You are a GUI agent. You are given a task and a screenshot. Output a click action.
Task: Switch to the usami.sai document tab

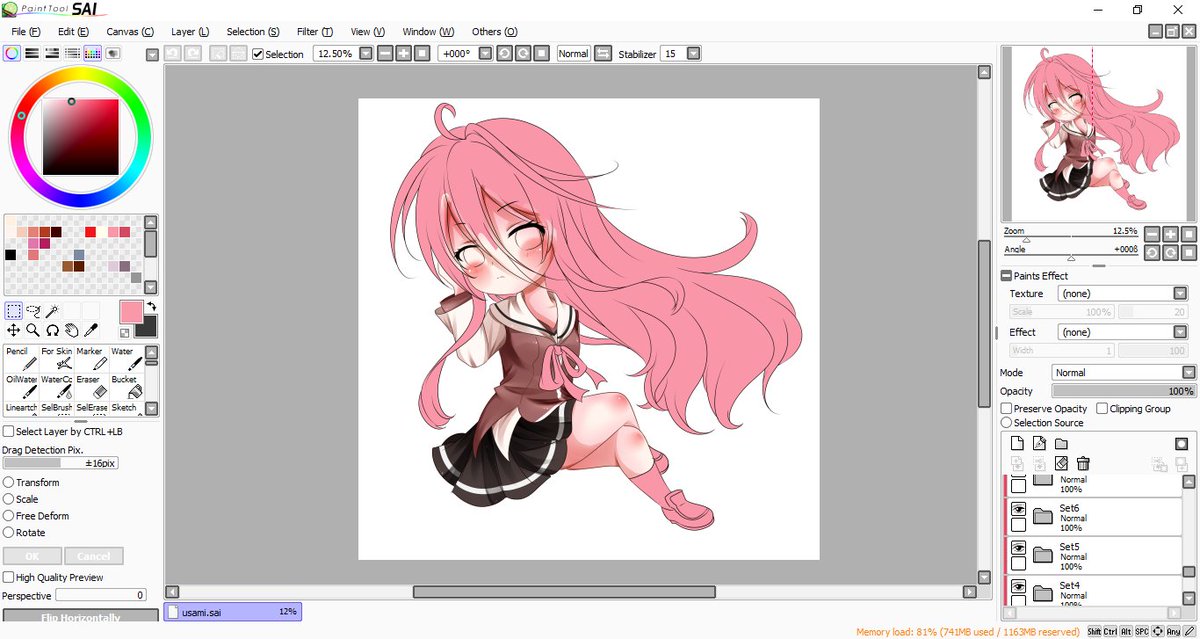233,611
